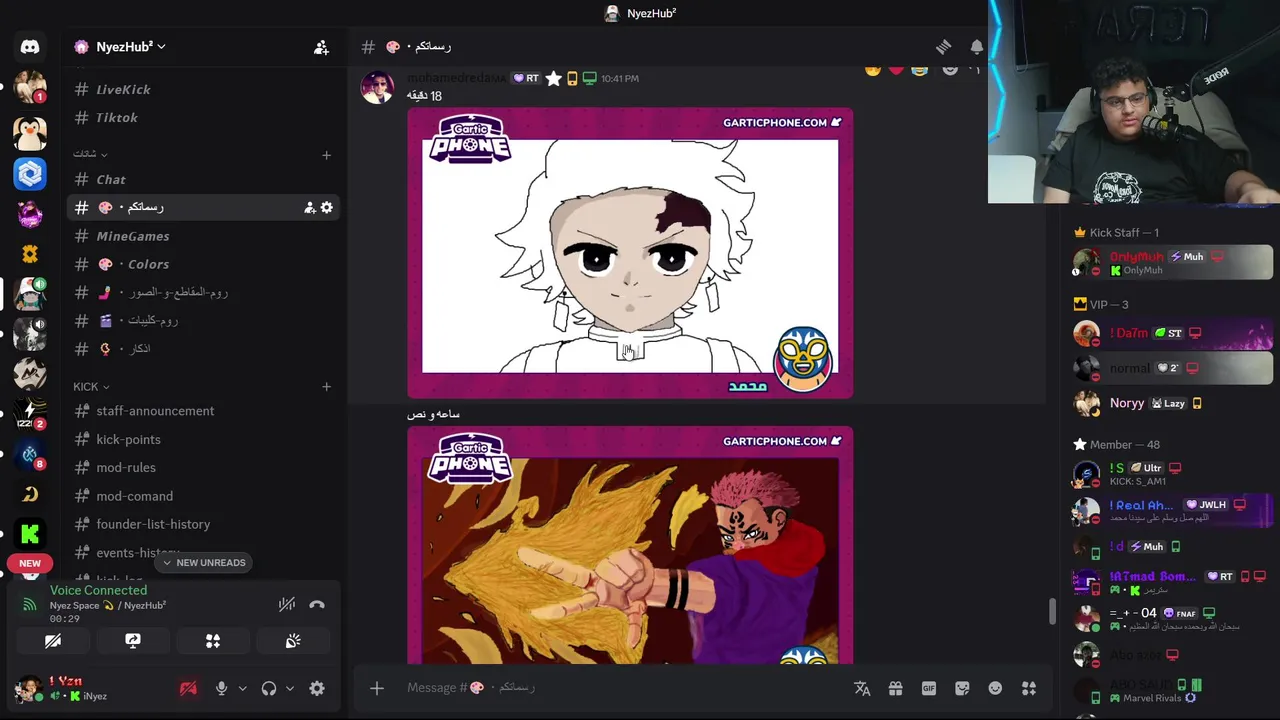View ! Da7m VIP member profile

click(1172, 333)
